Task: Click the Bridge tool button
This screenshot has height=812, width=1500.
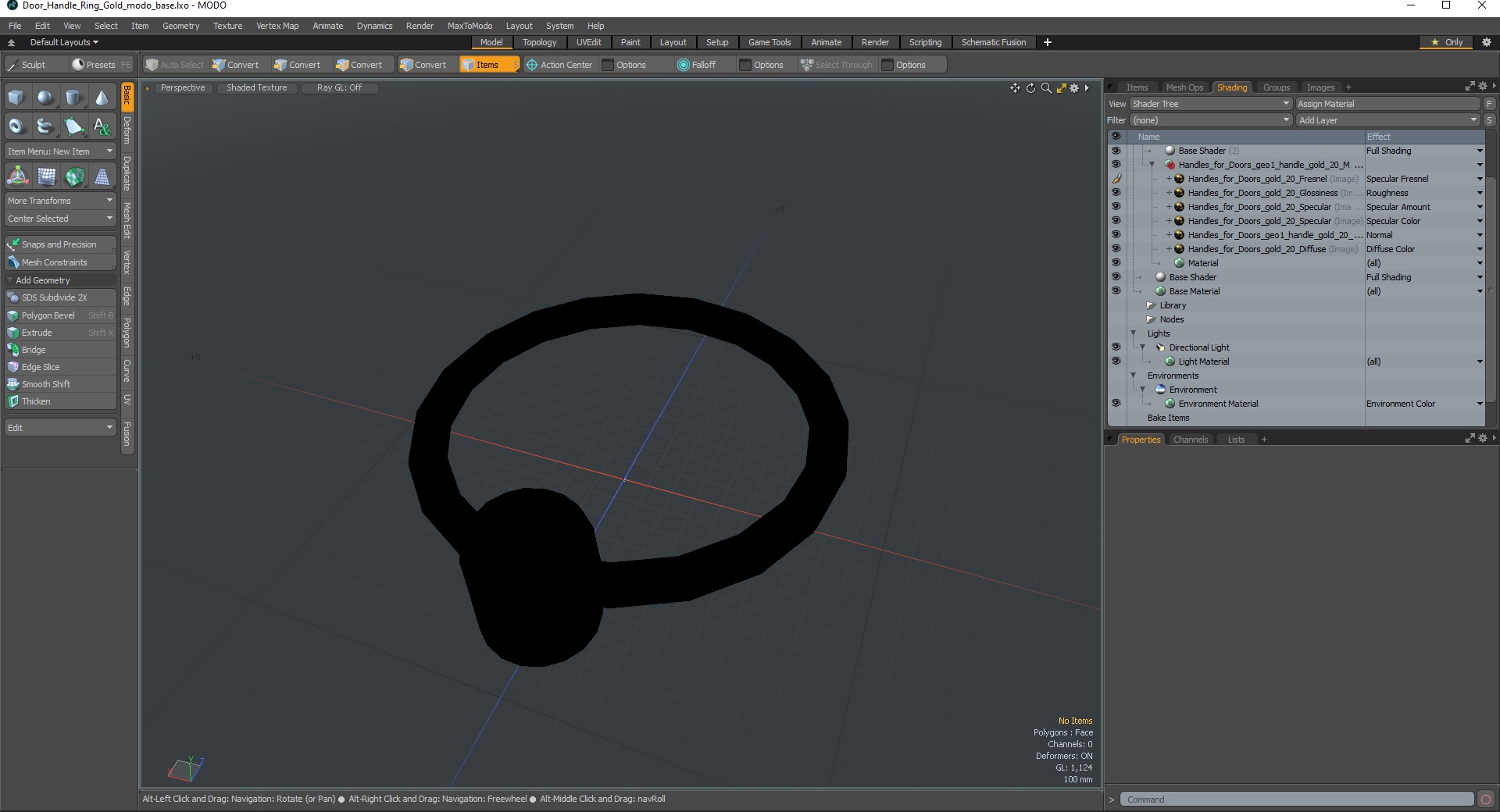Action: point(60,350)
